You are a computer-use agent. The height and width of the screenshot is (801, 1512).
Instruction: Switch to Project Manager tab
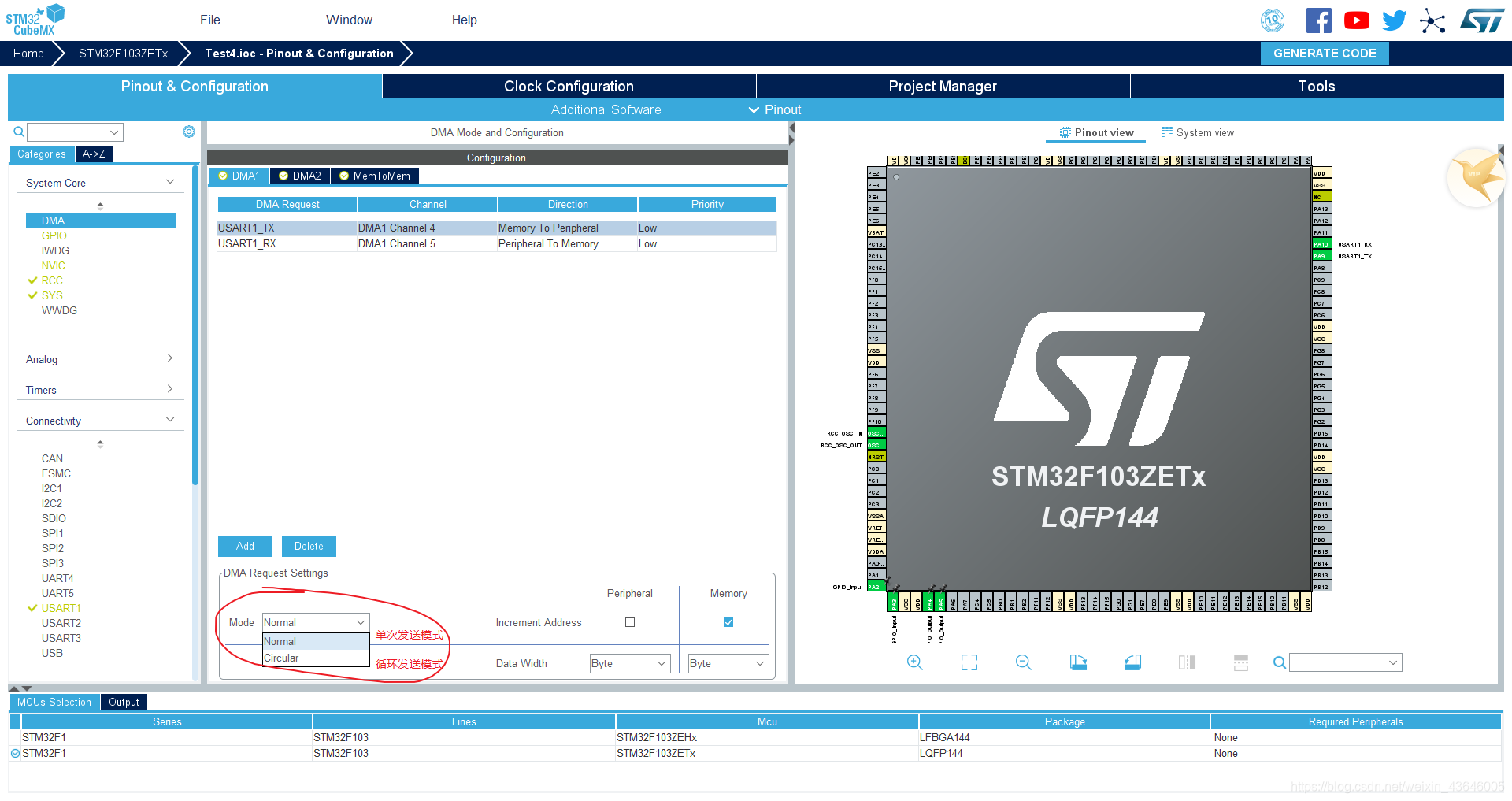pyautogui.click(x=943, y=86)
